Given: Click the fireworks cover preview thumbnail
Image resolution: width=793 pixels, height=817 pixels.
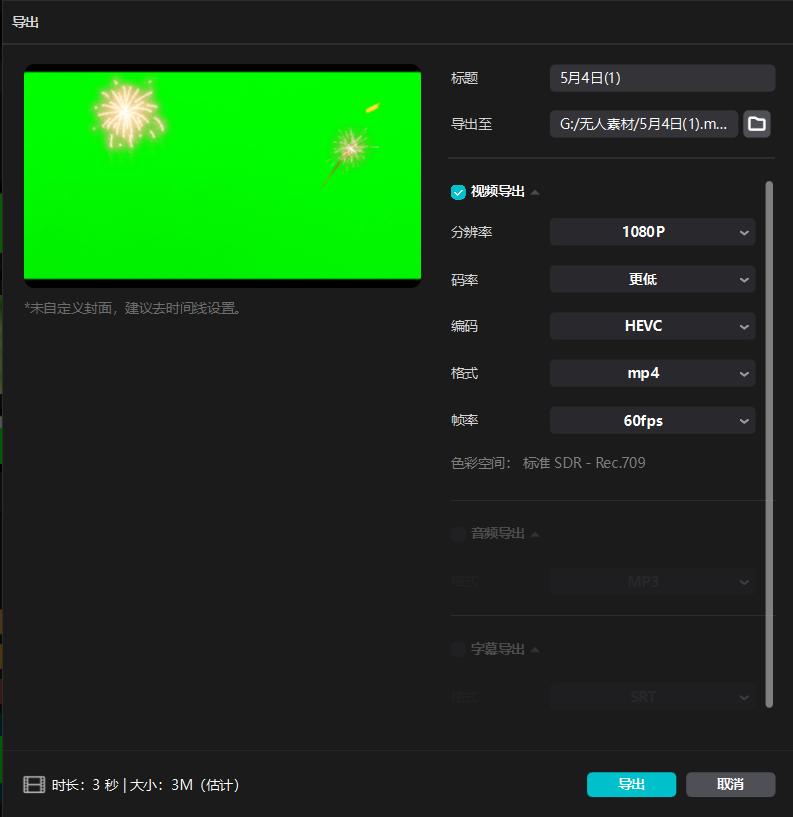Looking at the screenshot, I should pos(223,176).
